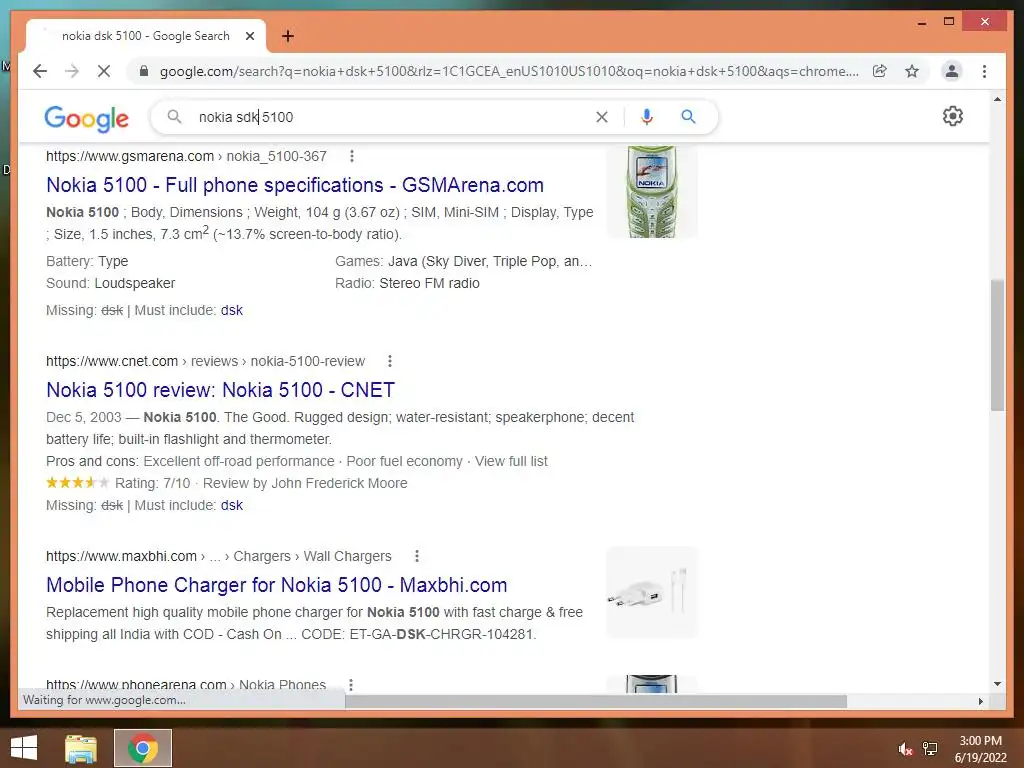The width and height of the screenshot is (1024, 768).
Task: Open Chrome's three-dot menu
Action: [x=984, y=71]
